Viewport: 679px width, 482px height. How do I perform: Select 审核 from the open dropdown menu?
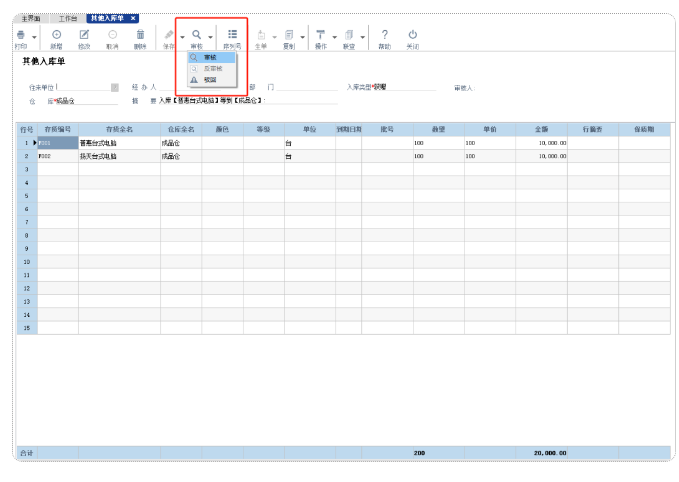[210, 58]
